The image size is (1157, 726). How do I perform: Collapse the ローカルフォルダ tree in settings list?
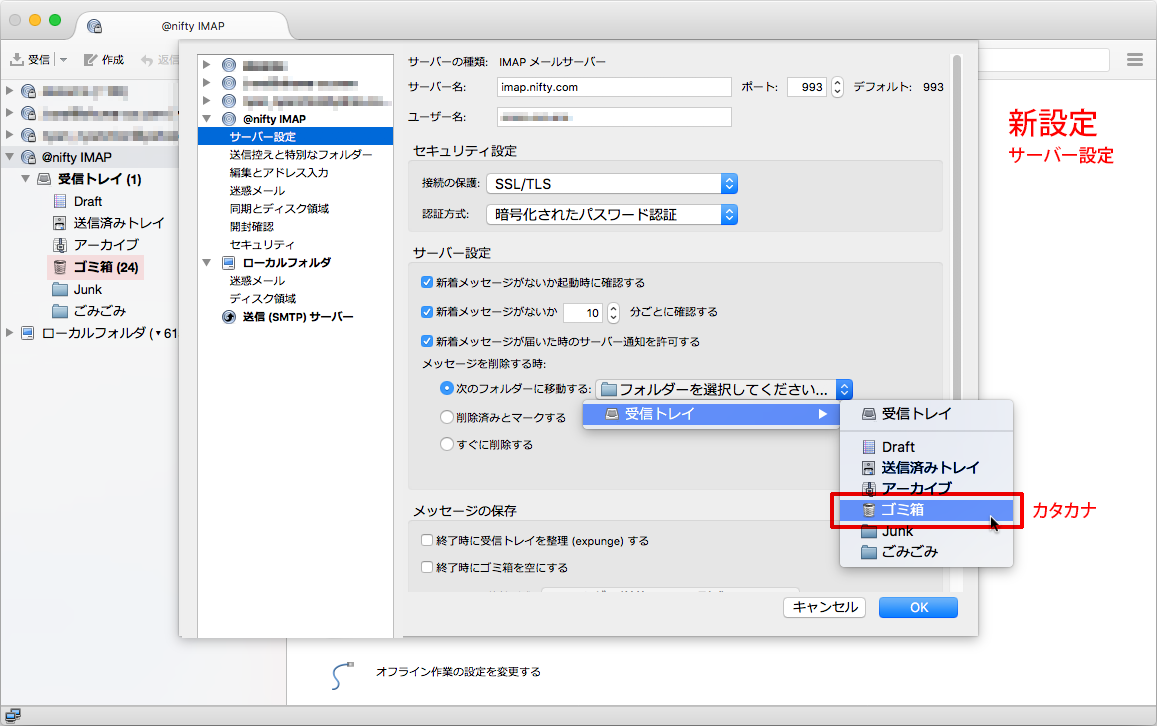207,263
